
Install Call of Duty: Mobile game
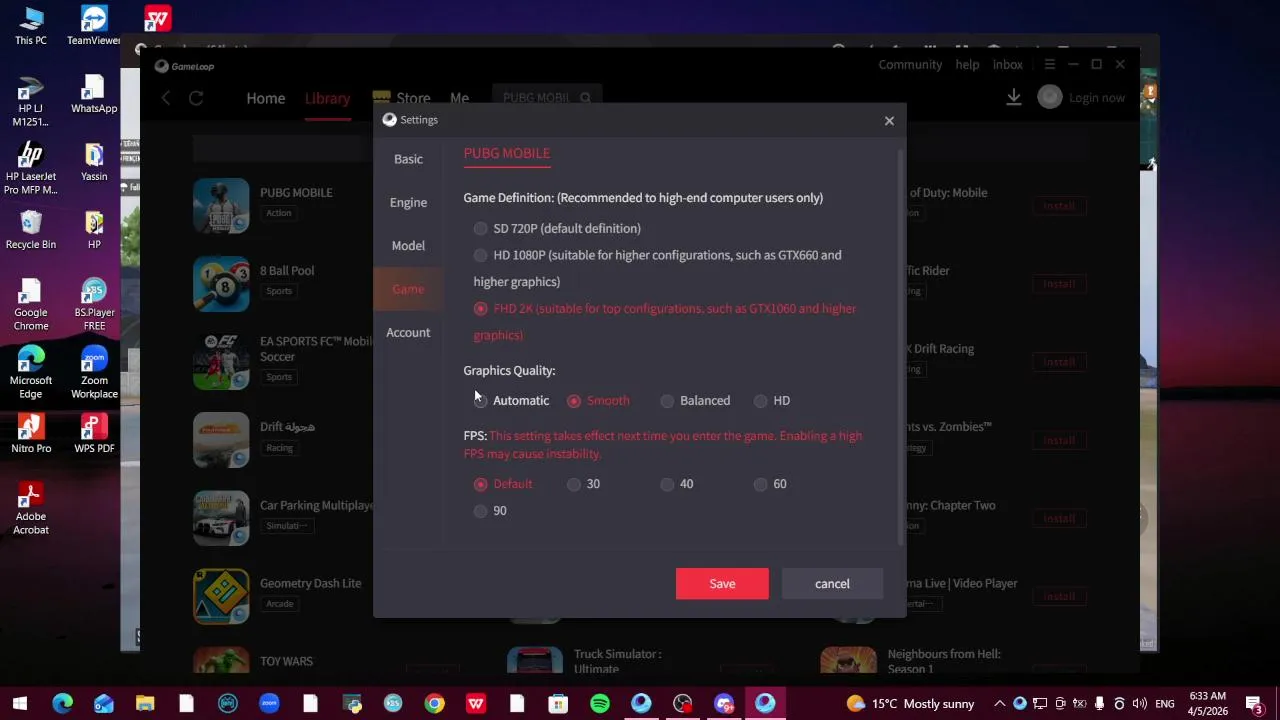(1059, 206)
